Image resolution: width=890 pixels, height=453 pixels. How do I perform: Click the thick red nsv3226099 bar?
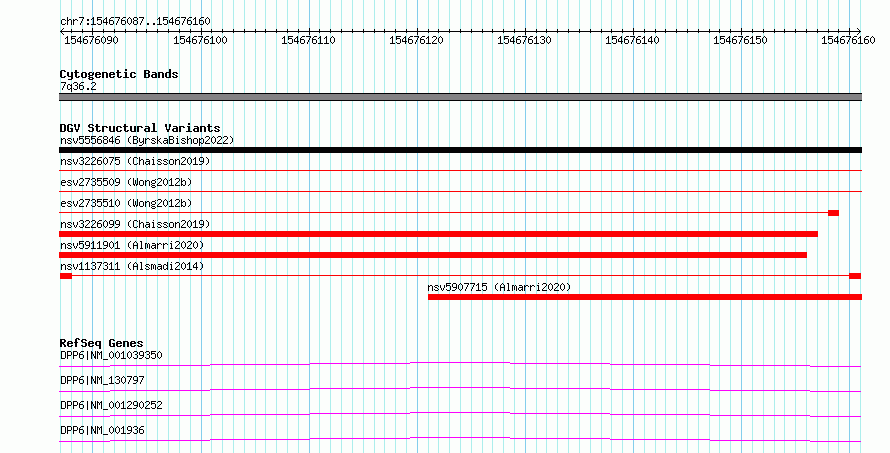coord(438,234)
